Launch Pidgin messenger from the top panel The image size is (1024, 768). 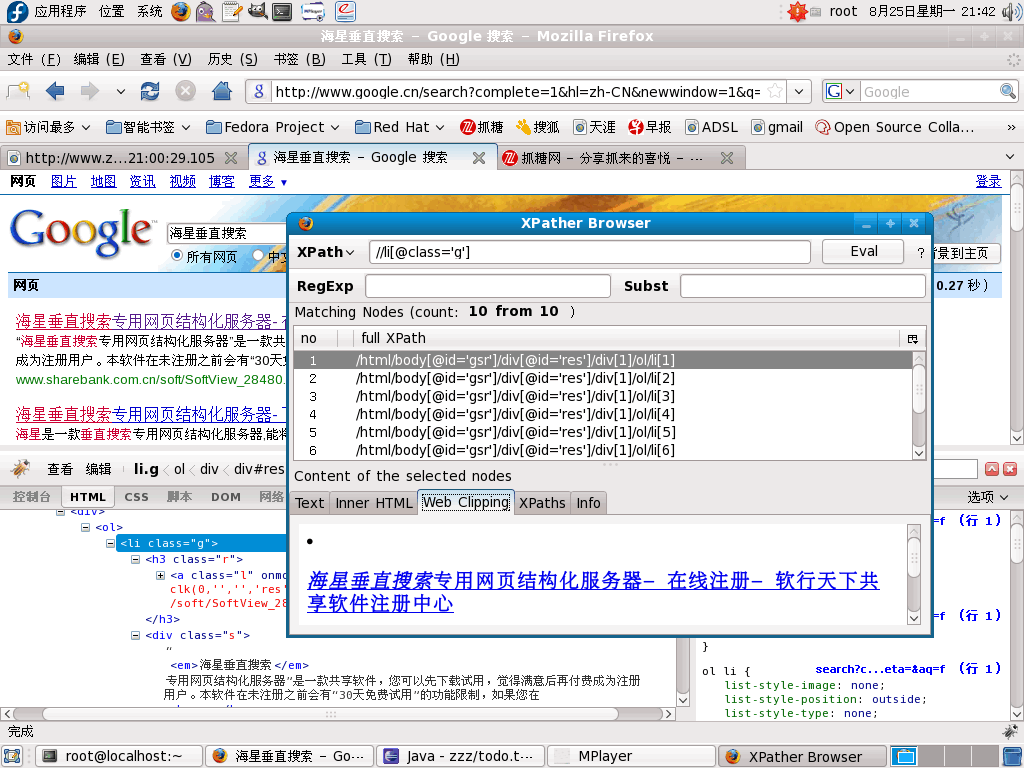[206, 11]
